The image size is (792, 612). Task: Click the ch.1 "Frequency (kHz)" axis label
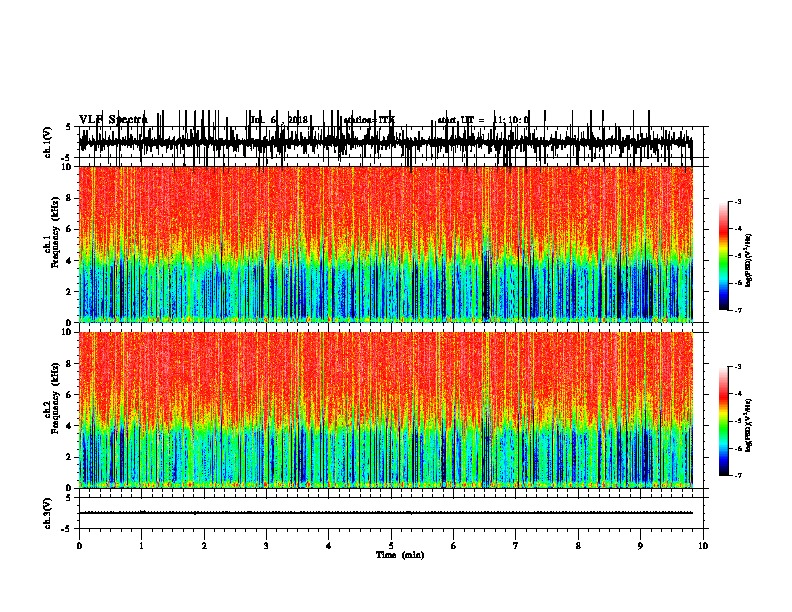tap(55, 232)
